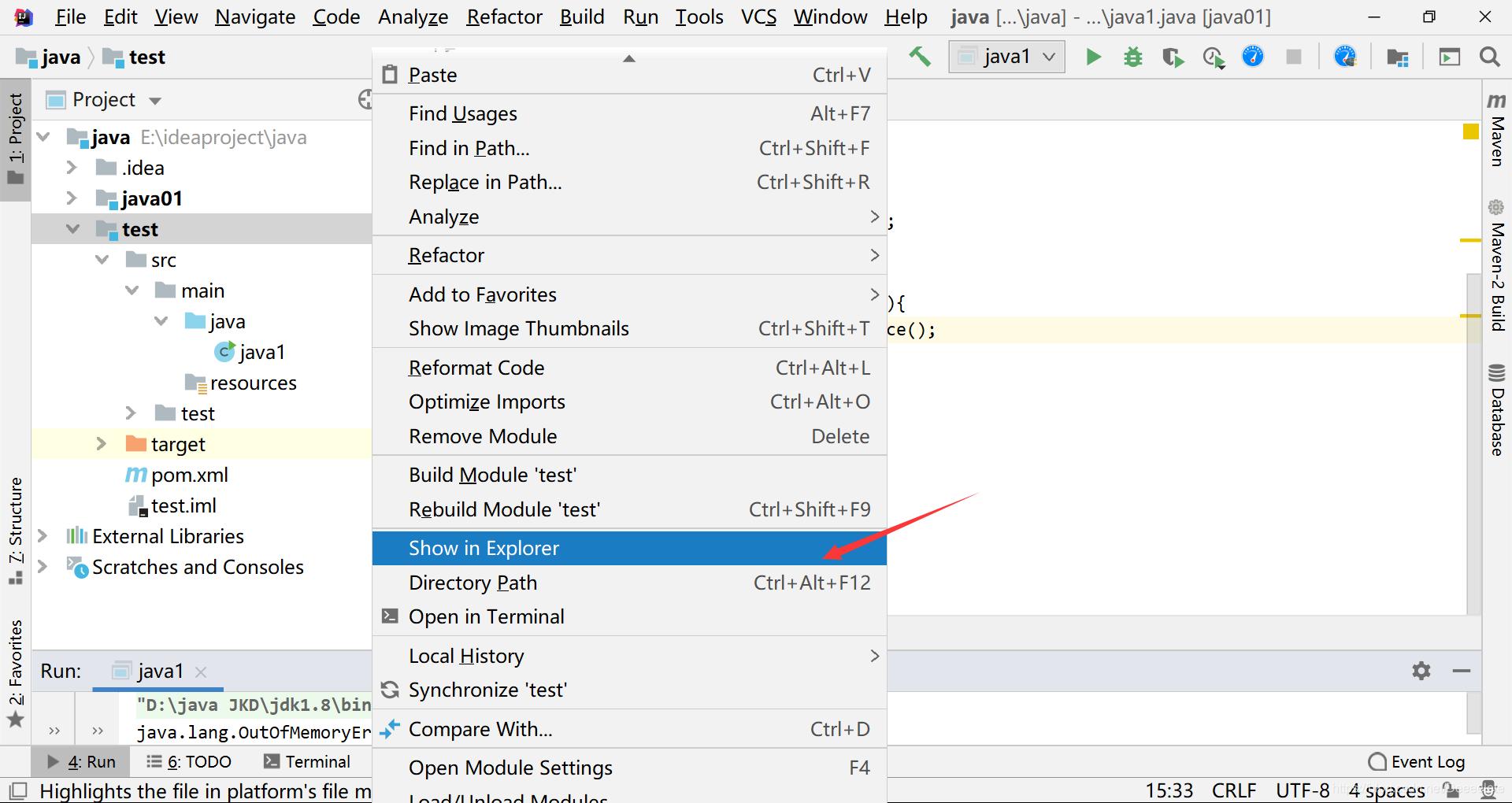Toggle tool window bars icon bottom-left
Image resolution: width=1512 pixels, height=803 pixels.
click(18, 790)
